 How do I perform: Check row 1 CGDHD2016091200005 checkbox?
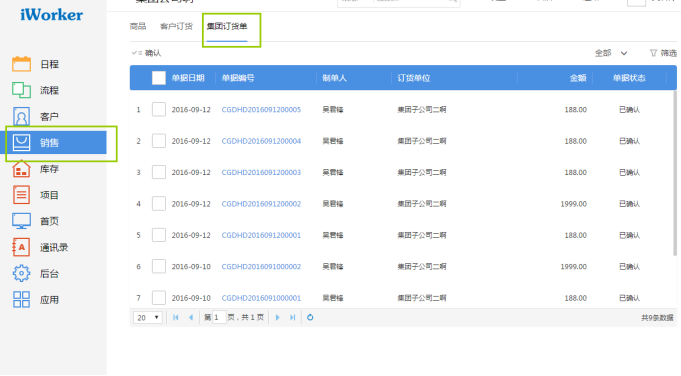click(159, 109)
